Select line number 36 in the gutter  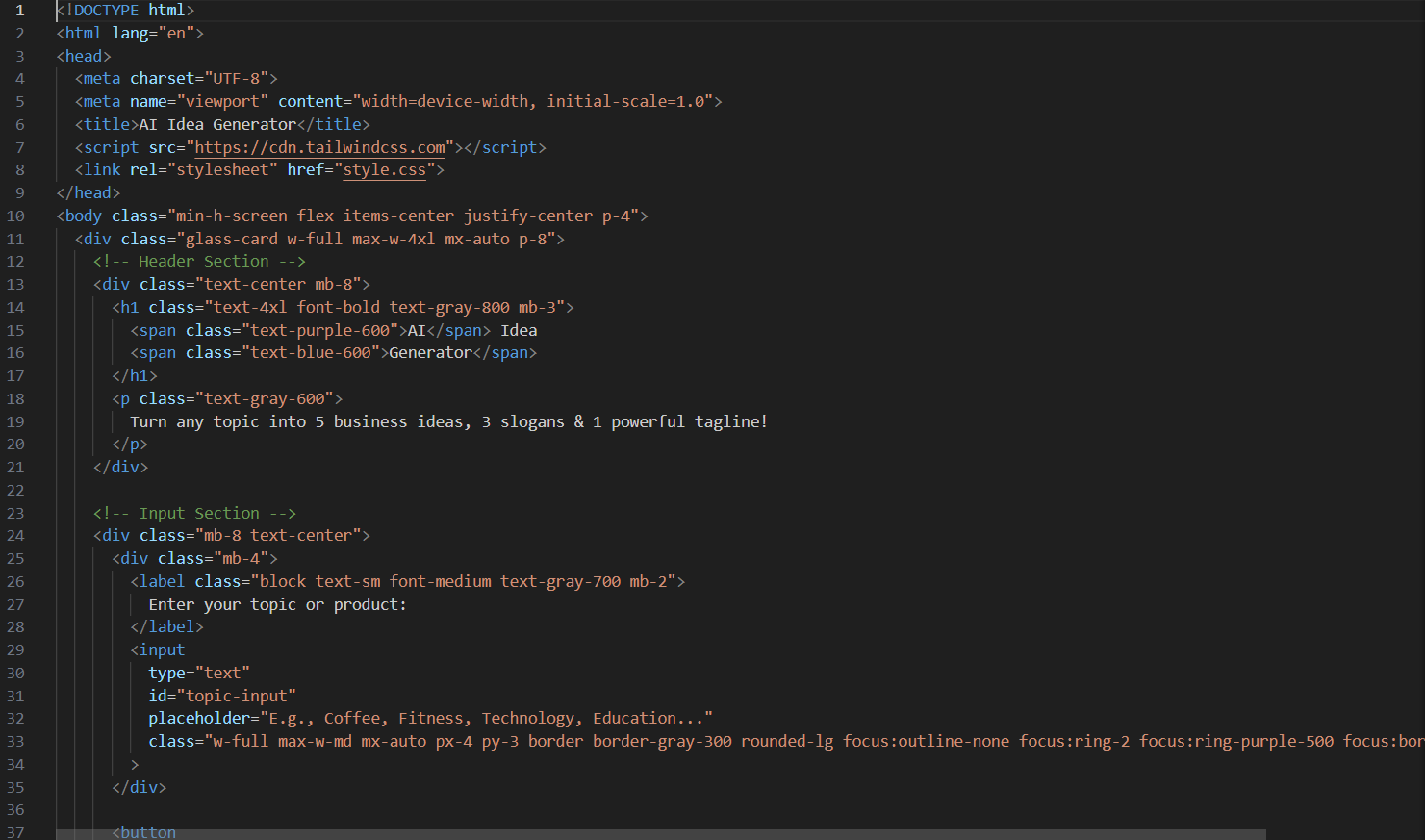tap(15, 810)
